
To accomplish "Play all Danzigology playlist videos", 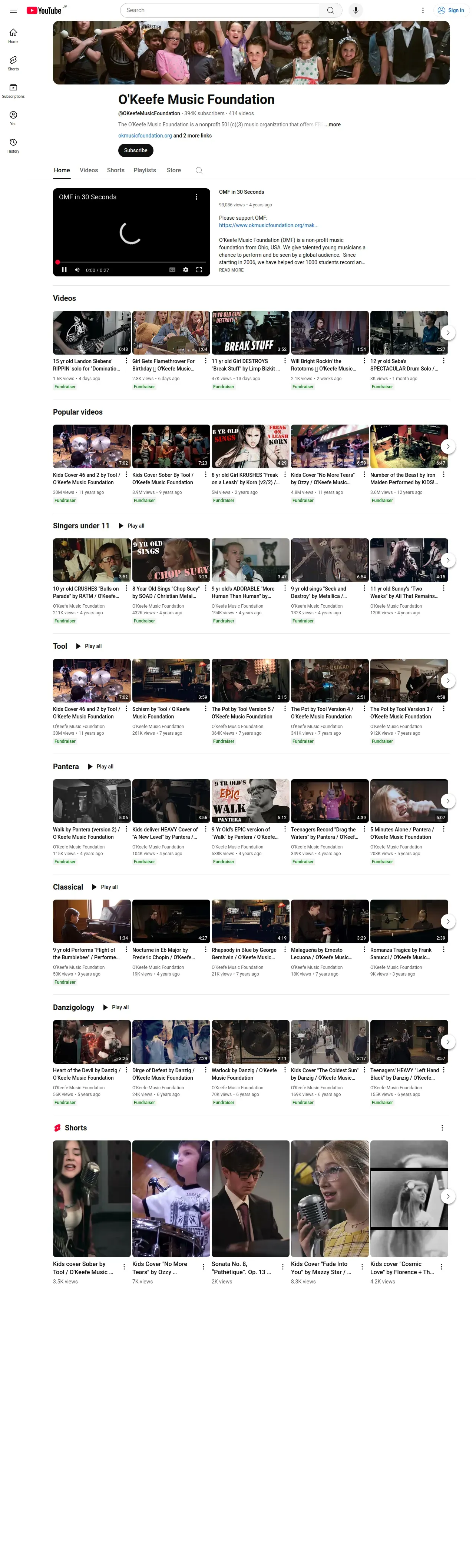I will click(116, 1008).
